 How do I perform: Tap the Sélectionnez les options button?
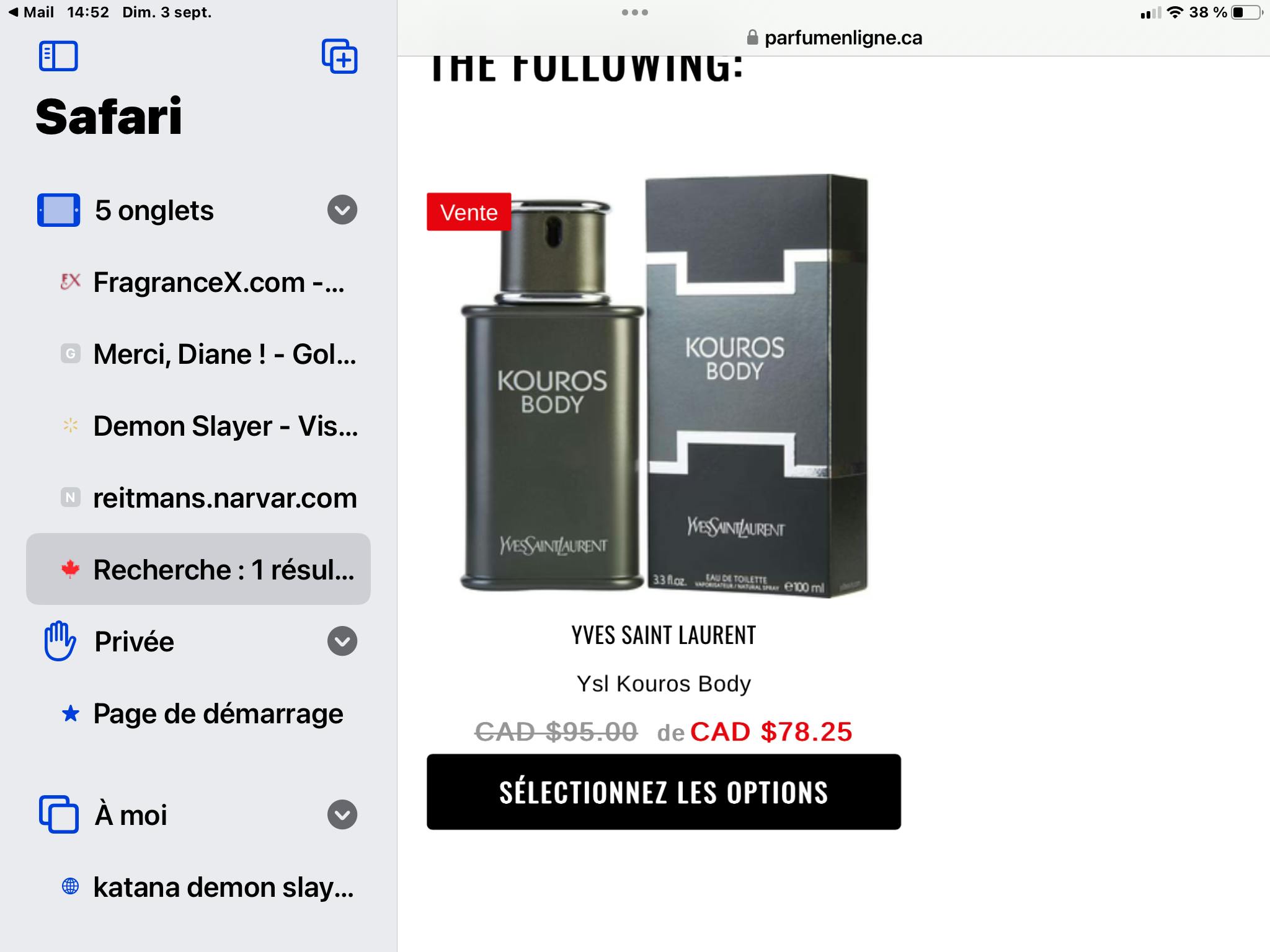pyautogui.click(x=664, y=792)
